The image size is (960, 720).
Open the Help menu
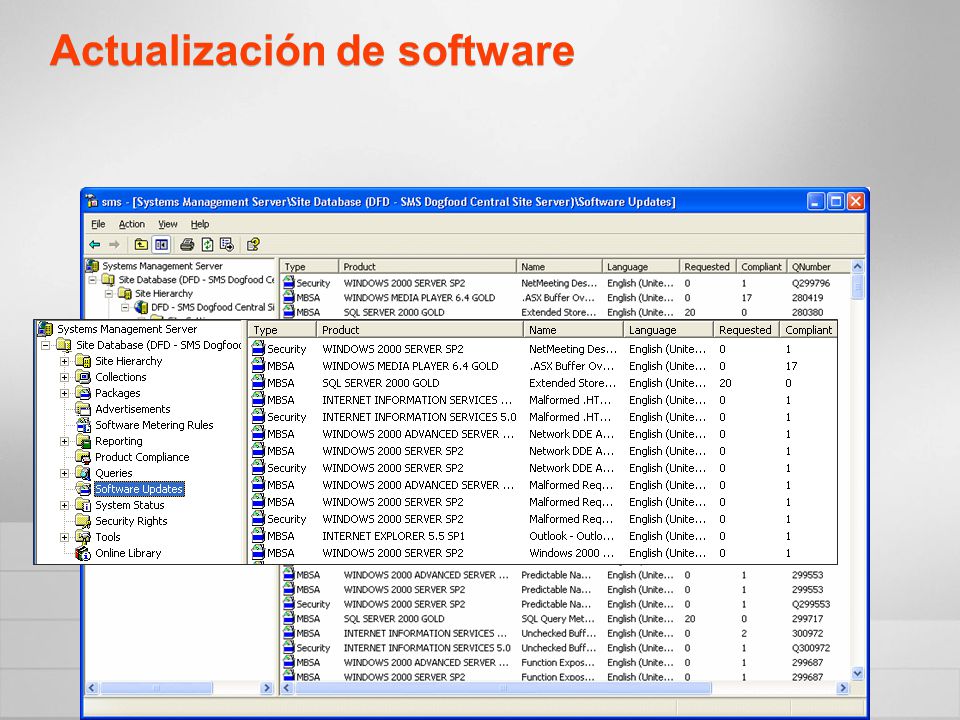[x=200, y=224]
